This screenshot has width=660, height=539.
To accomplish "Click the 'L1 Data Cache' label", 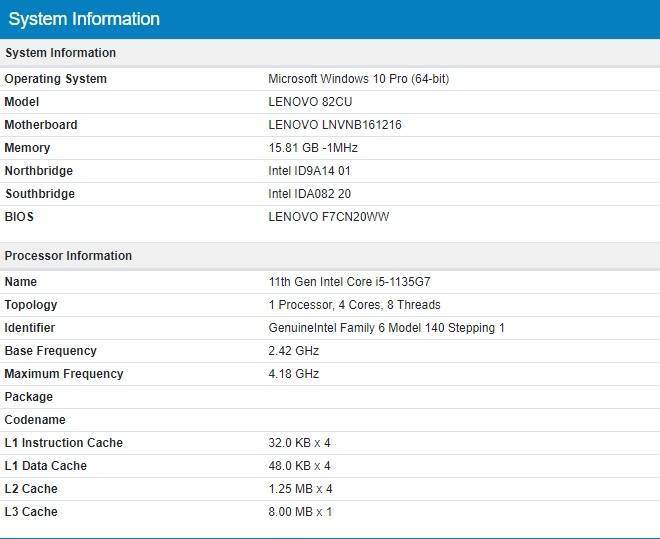I will [x=45, y=466].
